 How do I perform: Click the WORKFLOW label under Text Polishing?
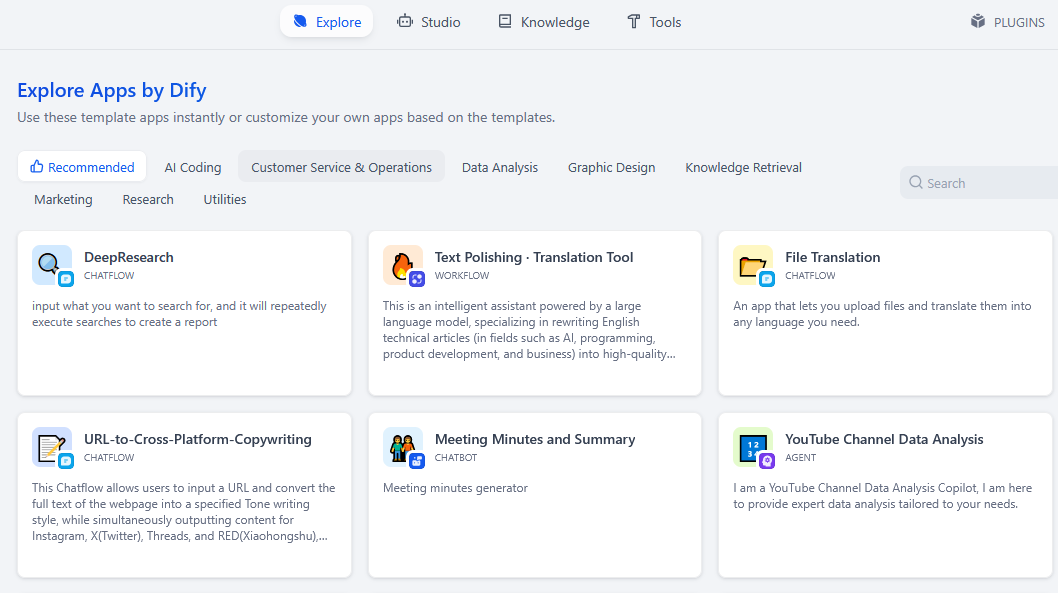tap(462, 275)
